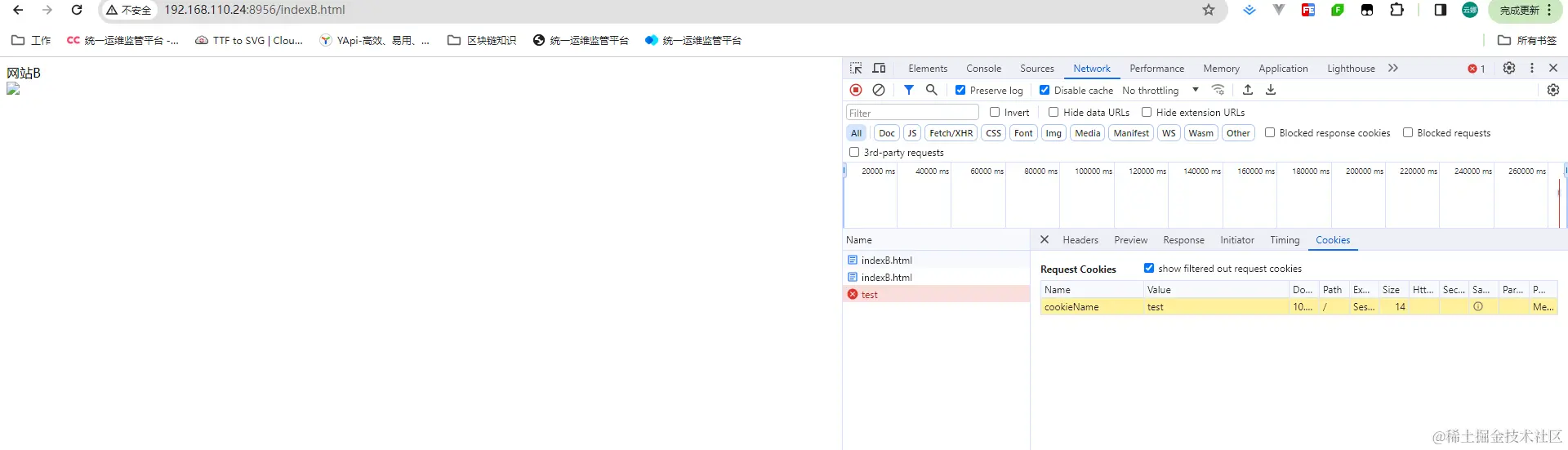Open the 完成更新 update menu
Viewport: 1568px width, 450px height.
[1525, 10]
